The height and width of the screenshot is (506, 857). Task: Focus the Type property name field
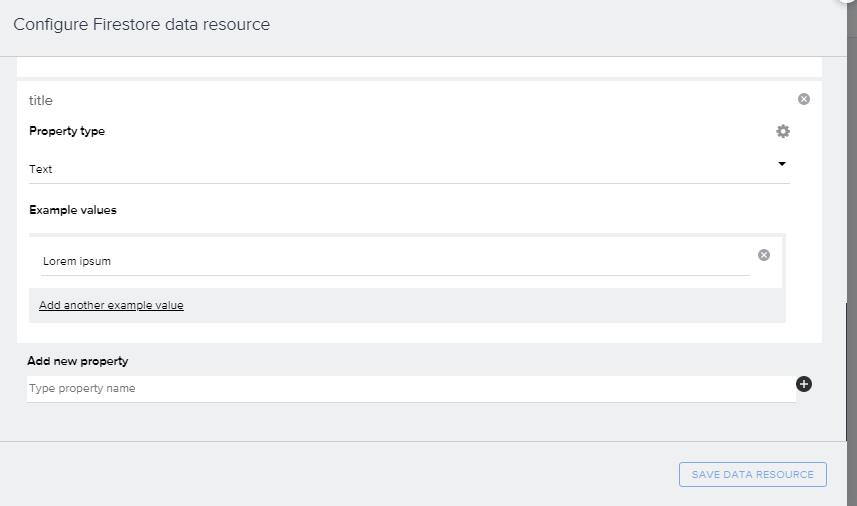[x=411, y=389]
